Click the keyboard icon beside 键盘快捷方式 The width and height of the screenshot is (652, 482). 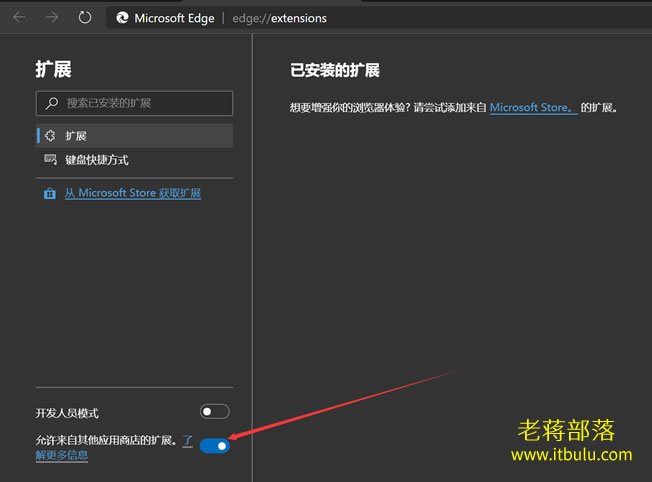coord(50,159)
